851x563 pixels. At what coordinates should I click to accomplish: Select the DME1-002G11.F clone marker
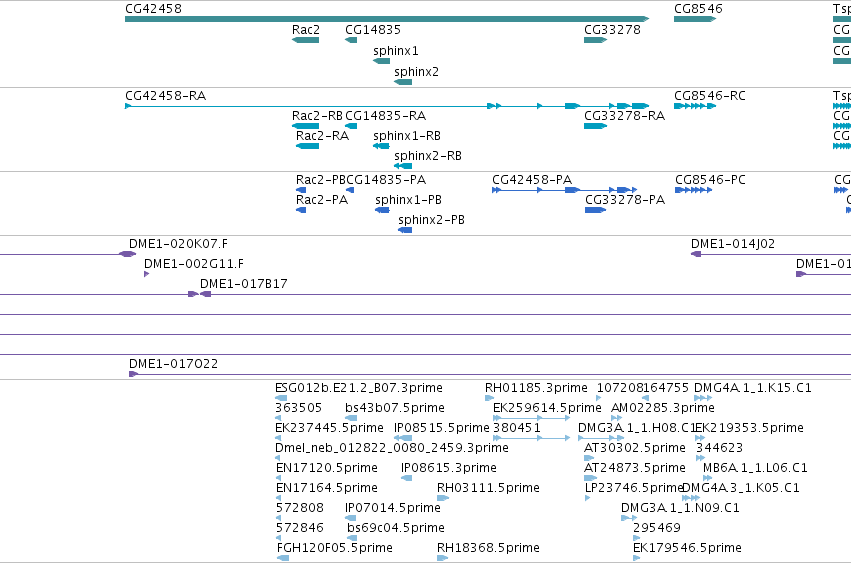[147, 274]
